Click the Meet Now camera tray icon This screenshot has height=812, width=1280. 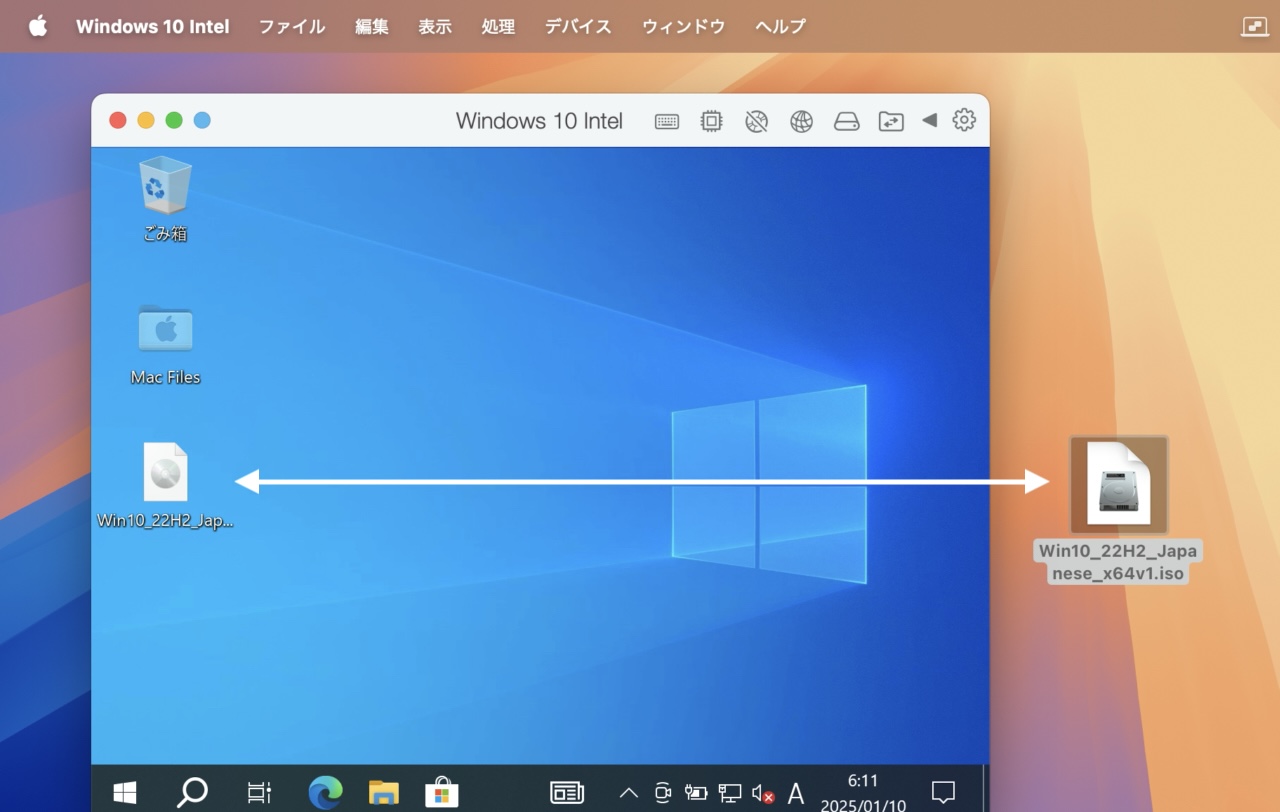coord(662,793)
